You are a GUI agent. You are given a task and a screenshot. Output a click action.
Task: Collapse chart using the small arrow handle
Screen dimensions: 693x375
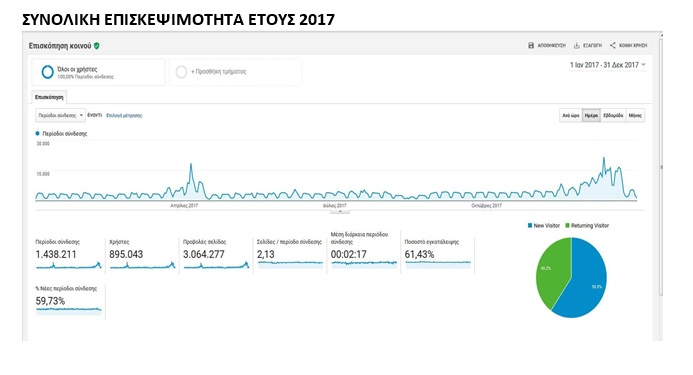[340, 211]
